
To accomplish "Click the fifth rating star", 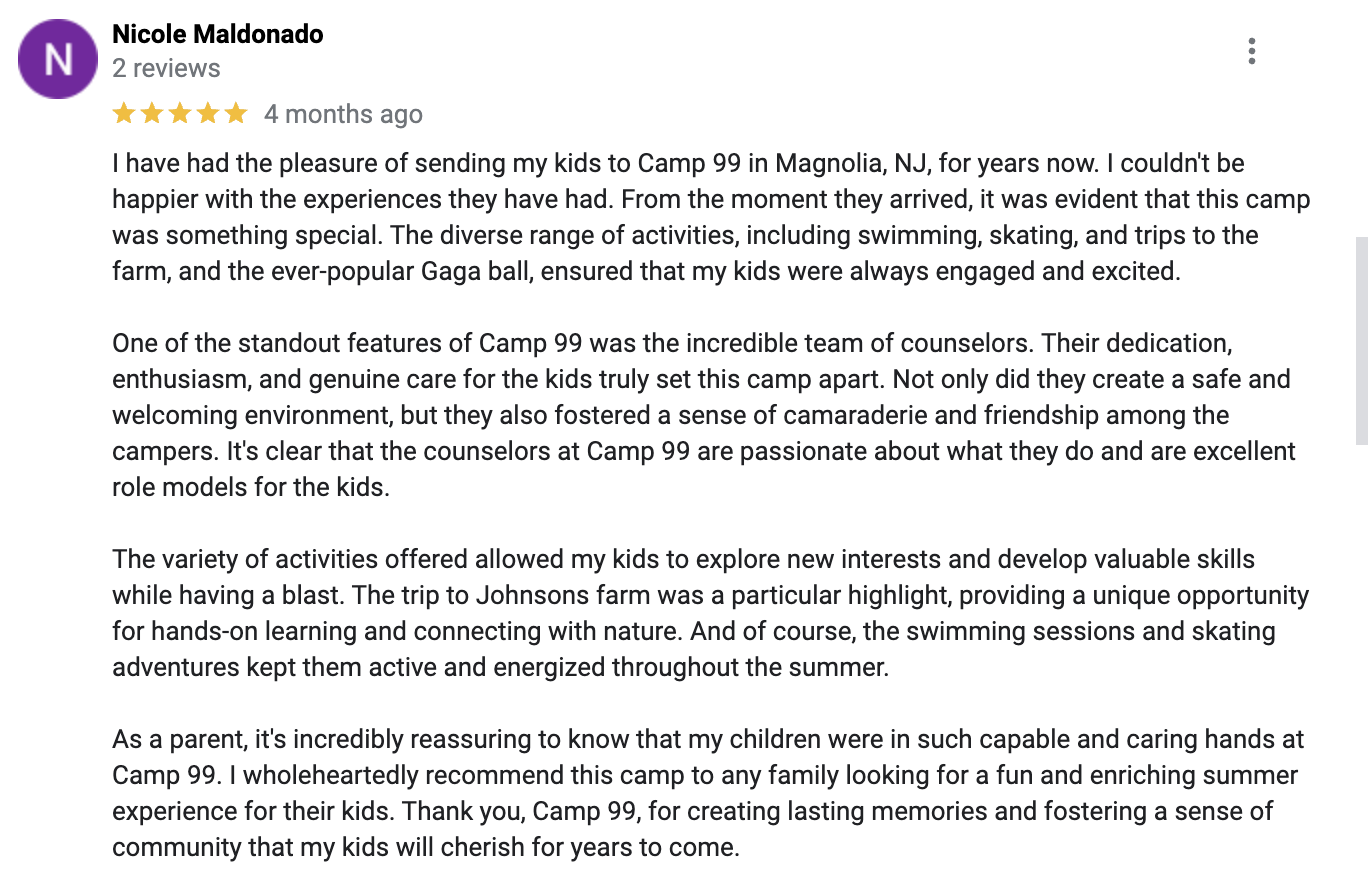I will pos(236,113).
